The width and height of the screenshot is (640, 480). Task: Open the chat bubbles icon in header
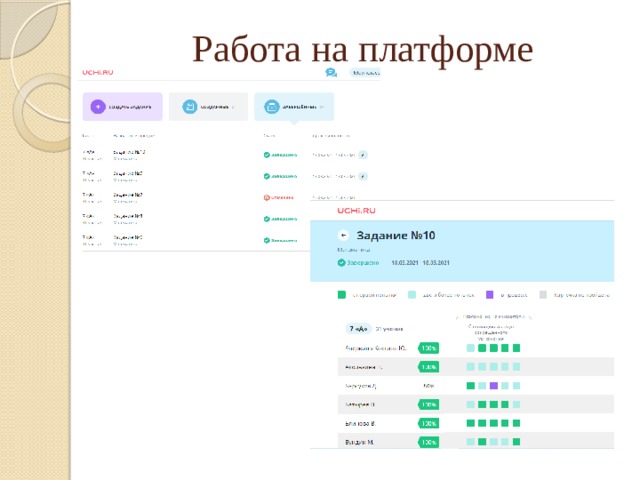331,73
